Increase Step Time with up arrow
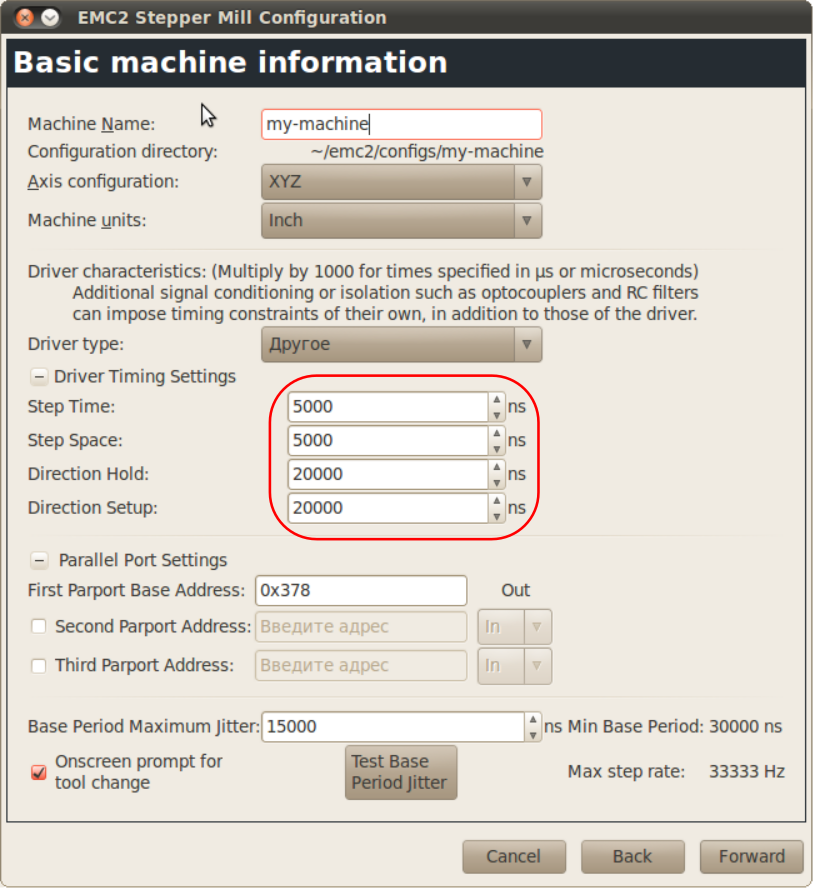This screenshot has height=888, width=813. coord(497,400)
